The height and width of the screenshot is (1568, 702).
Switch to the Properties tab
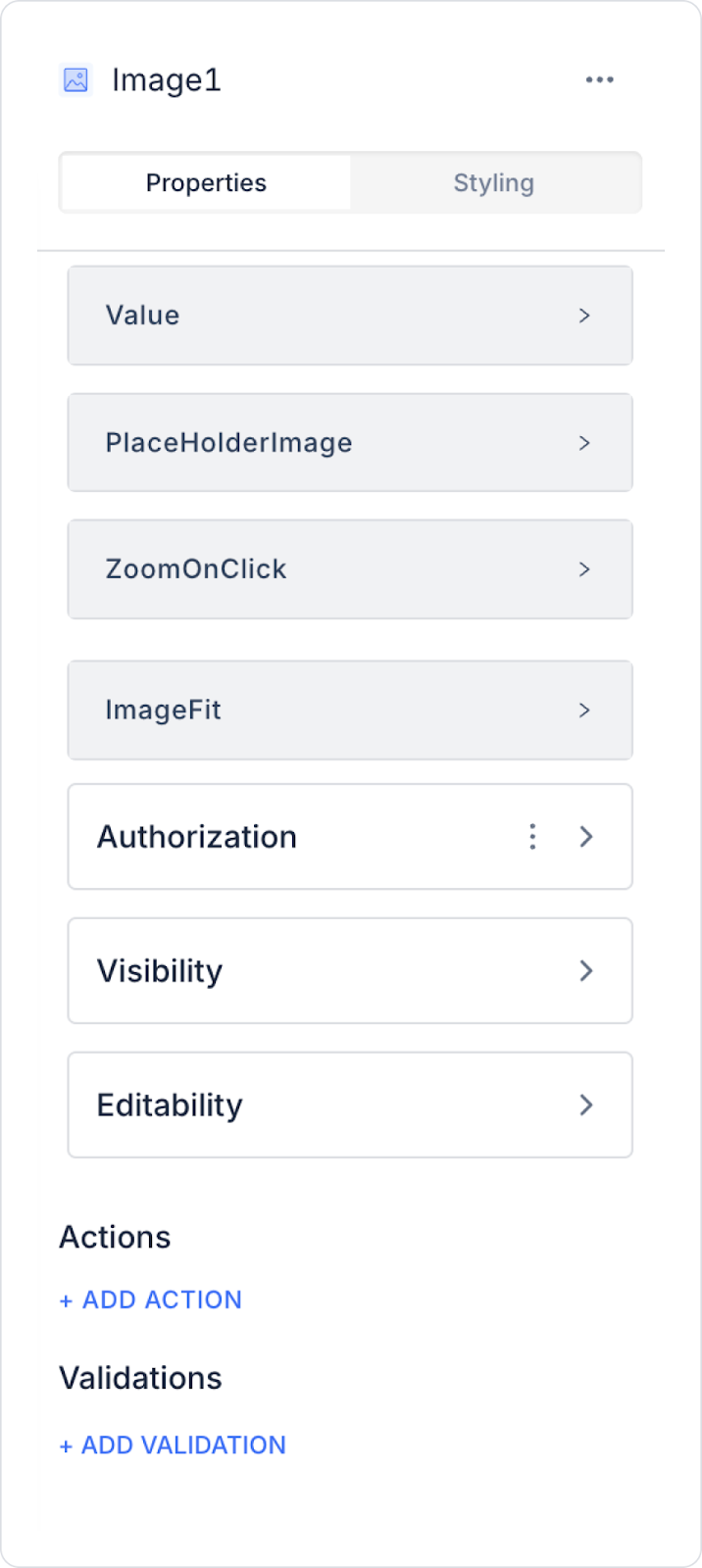click(x=206, y=183)
